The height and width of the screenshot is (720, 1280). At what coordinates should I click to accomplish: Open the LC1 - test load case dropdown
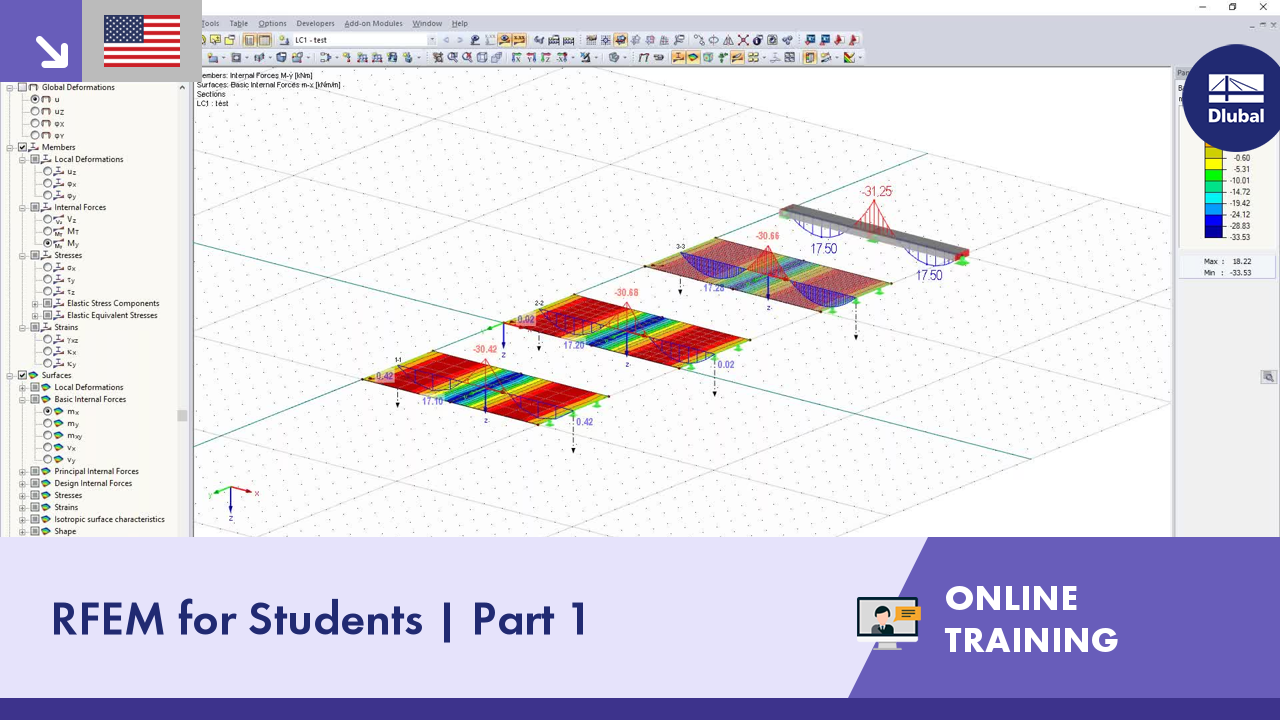tap(433, 39)
